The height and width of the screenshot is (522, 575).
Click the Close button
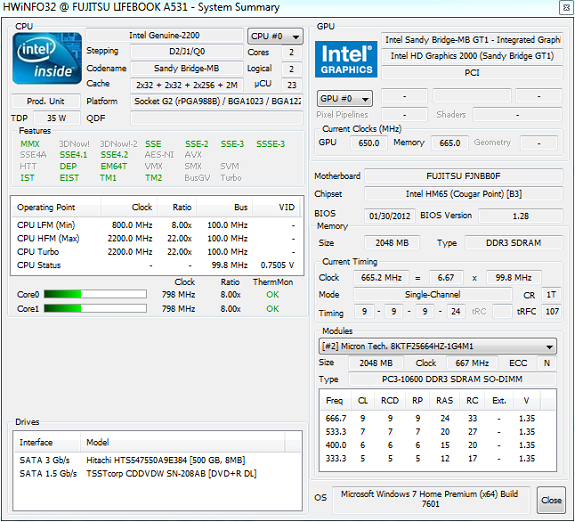tap(551, 500)
